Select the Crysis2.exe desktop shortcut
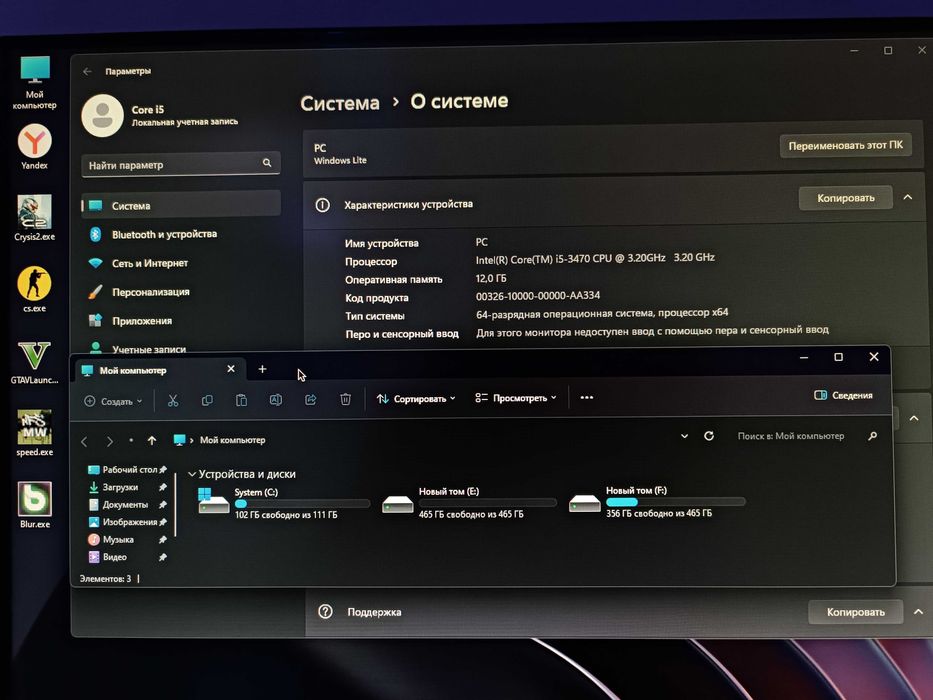This screenshot has width=933, height=700. click(x=35, y=218)
